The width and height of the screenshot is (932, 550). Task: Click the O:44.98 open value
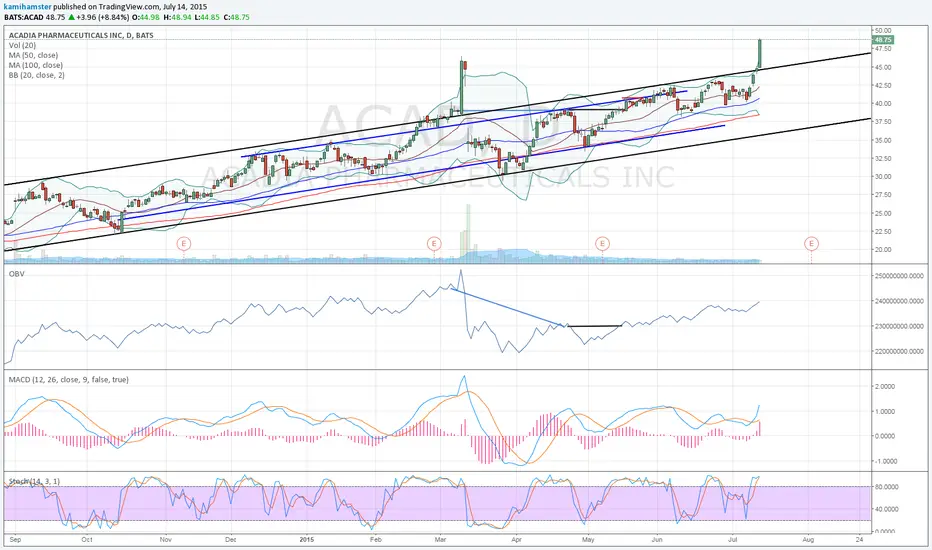click(x=146, y=17)
